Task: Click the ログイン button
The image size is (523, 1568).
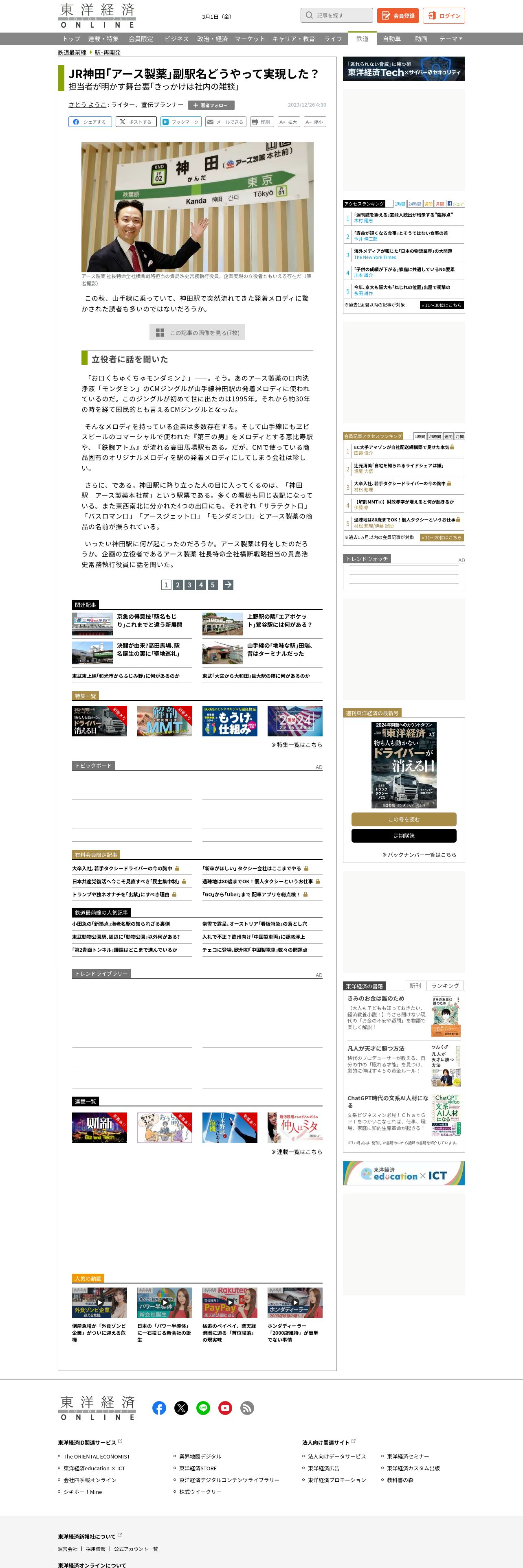Action: pos(444,15)
